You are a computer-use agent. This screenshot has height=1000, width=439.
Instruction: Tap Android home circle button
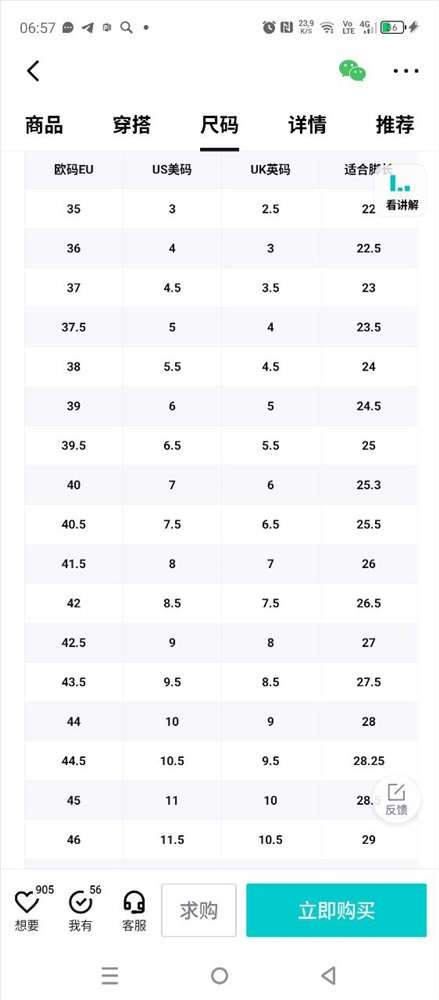pos(220,975)
